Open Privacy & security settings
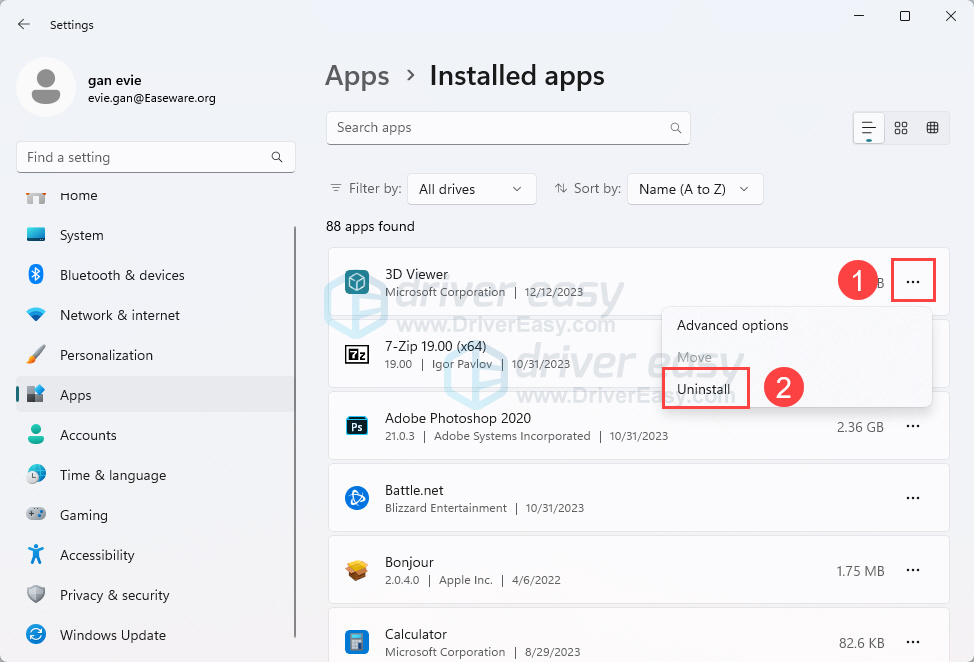The width and height of the screenshot is (974, 662). (x=114, y=595)
